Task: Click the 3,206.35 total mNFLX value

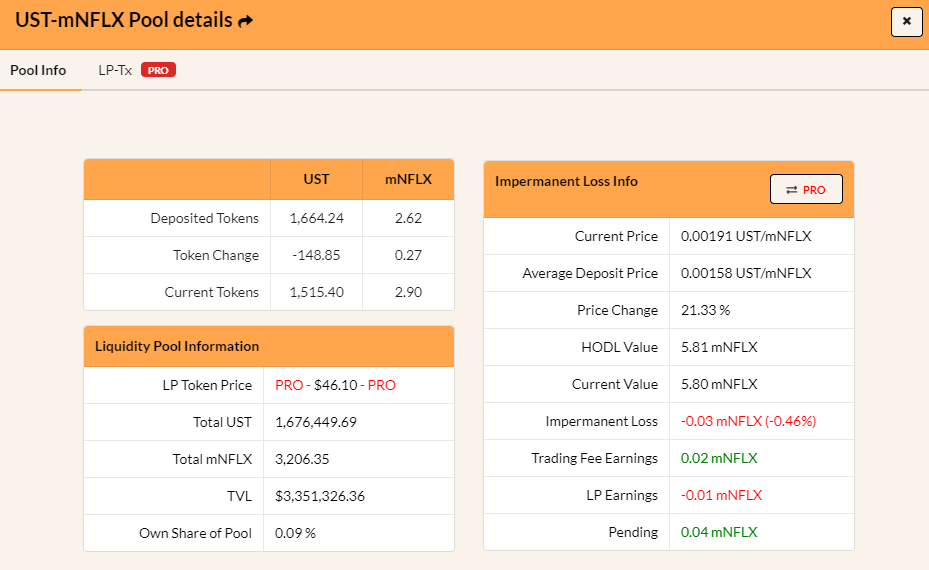Action: coord(302,459)
